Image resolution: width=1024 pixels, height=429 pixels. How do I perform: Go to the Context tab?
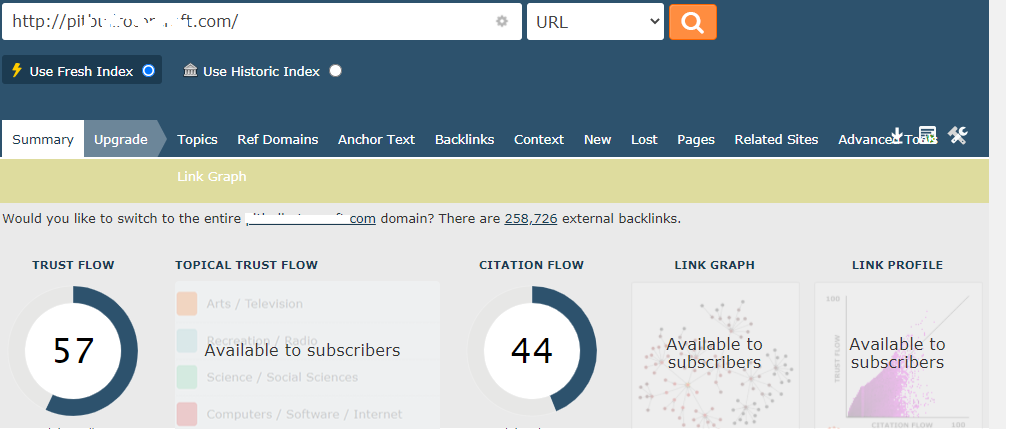pos(539,140)
